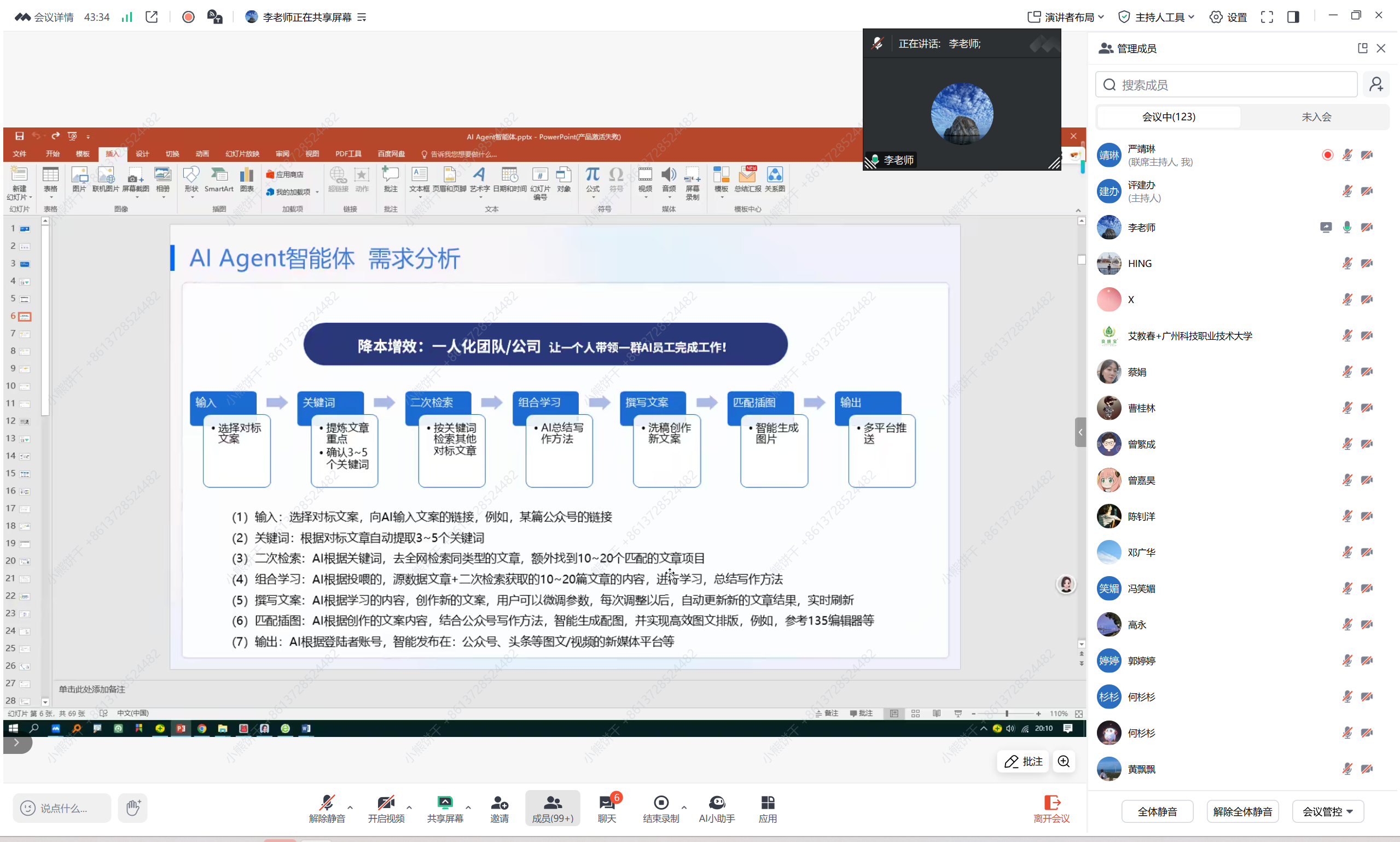This screenshot has width=1400, height=842.
Task: Open the 会议管控 dropdown
Action: pyautogui.click(x=1328, y=811)
